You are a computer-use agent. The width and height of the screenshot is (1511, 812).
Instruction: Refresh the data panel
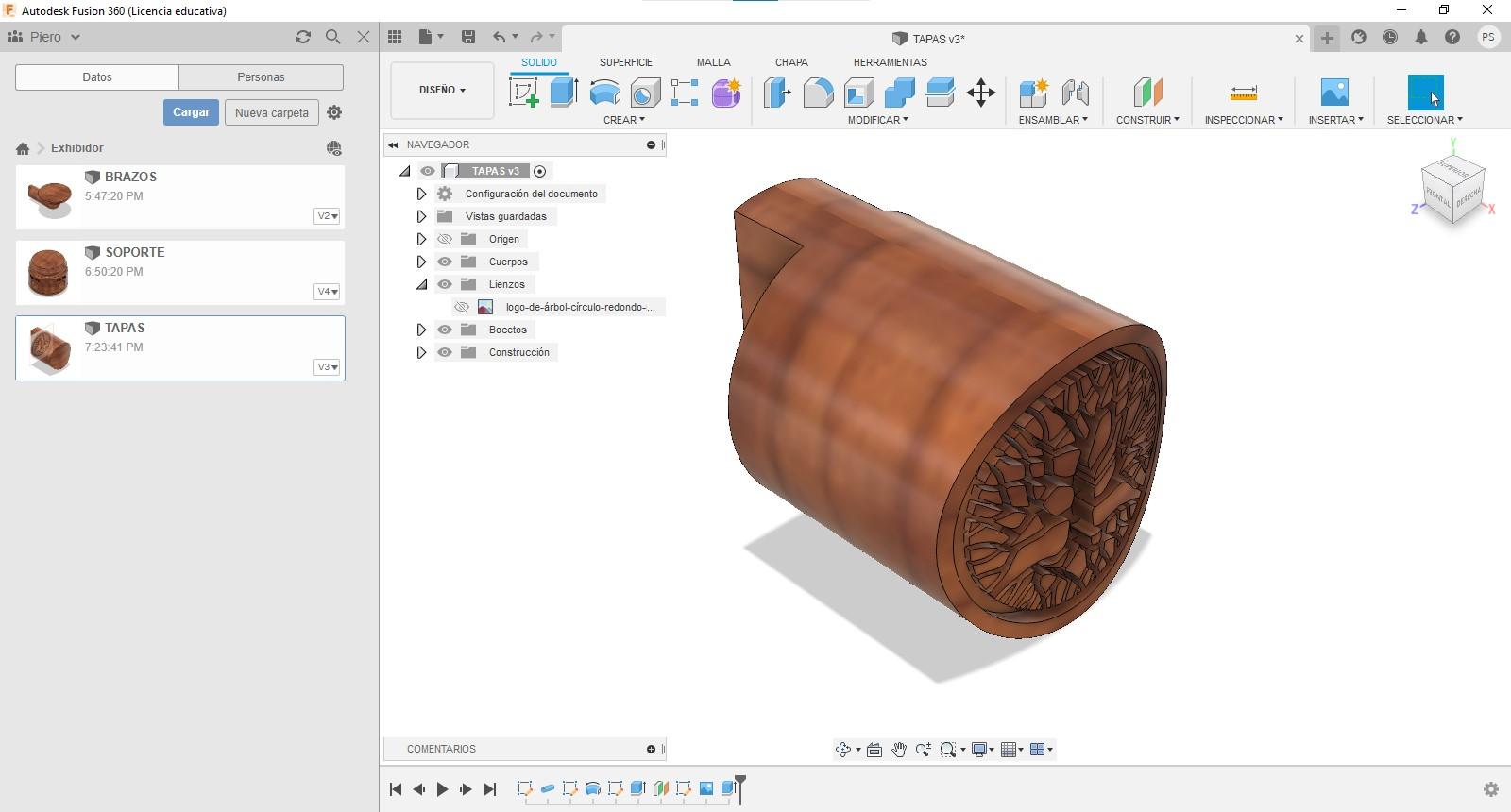(x=302, y=37)
